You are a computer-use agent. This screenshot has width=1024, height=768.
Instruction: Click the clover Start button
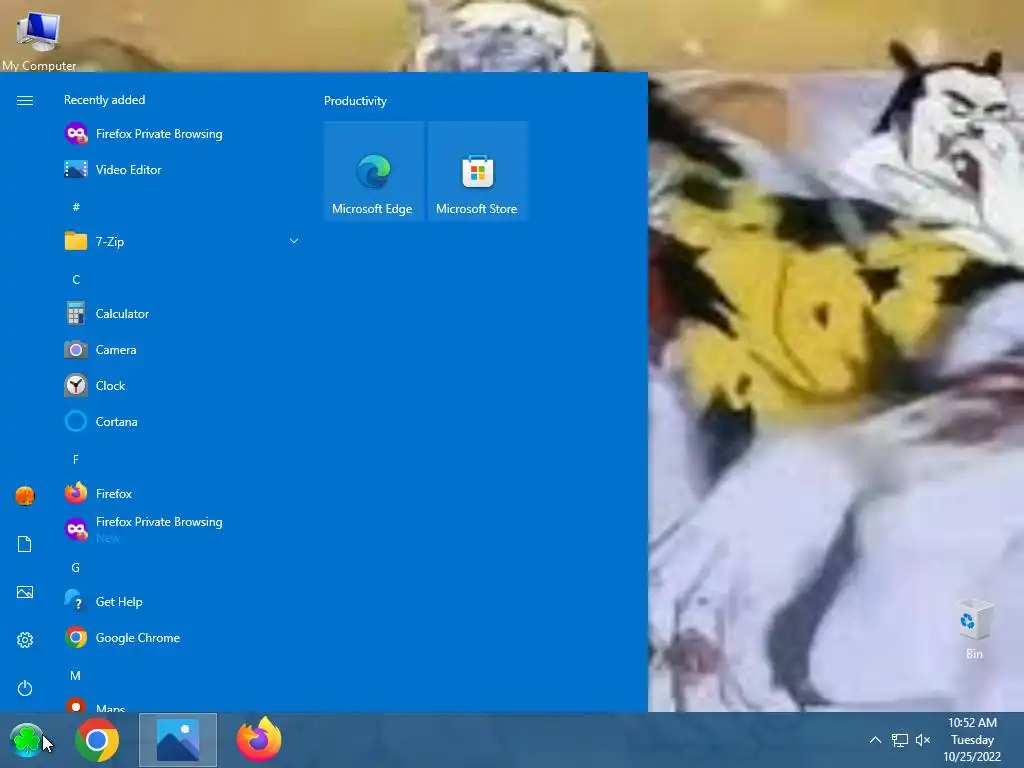[x=26, y=740]
